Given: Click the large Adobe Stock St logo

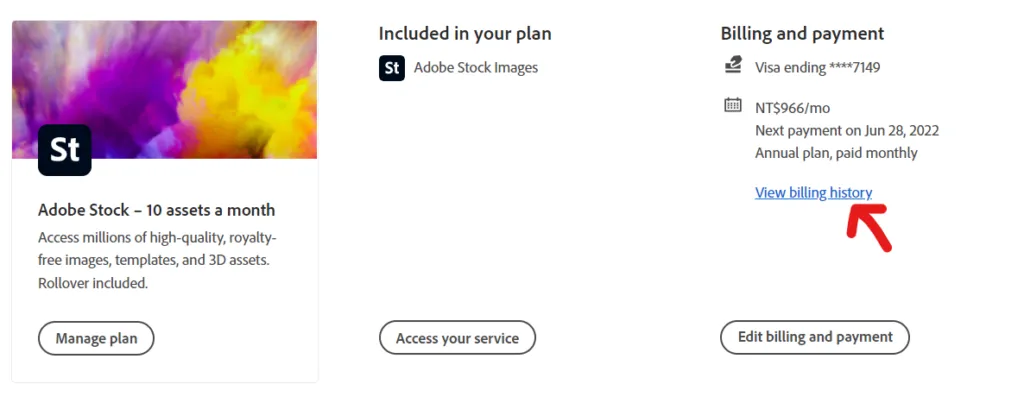Looking at the screenshot, I should [65, 150].
